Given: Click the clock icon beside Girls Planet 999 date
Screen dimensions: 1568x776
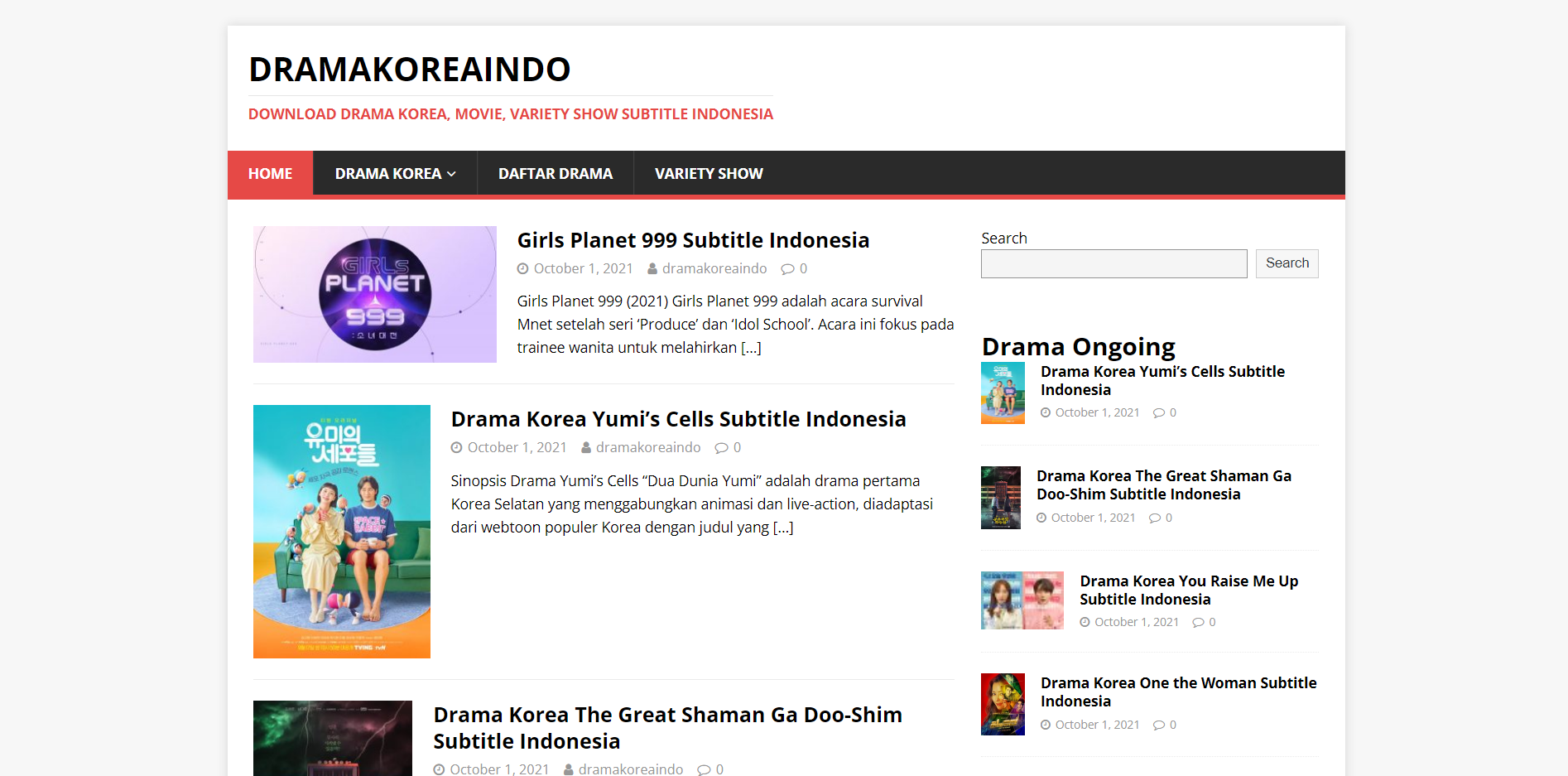Looking at the screenshot, I should [523, 268].
